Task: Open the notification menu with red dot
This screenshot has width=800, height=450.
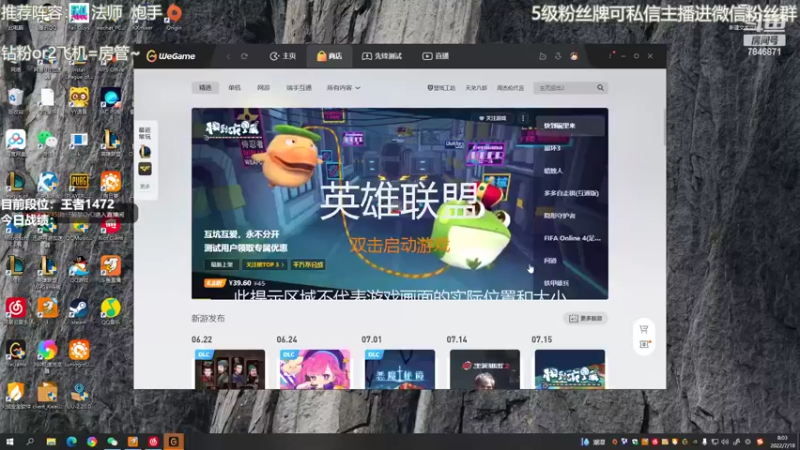Action: pyautogui.click(x=610, y=56)
